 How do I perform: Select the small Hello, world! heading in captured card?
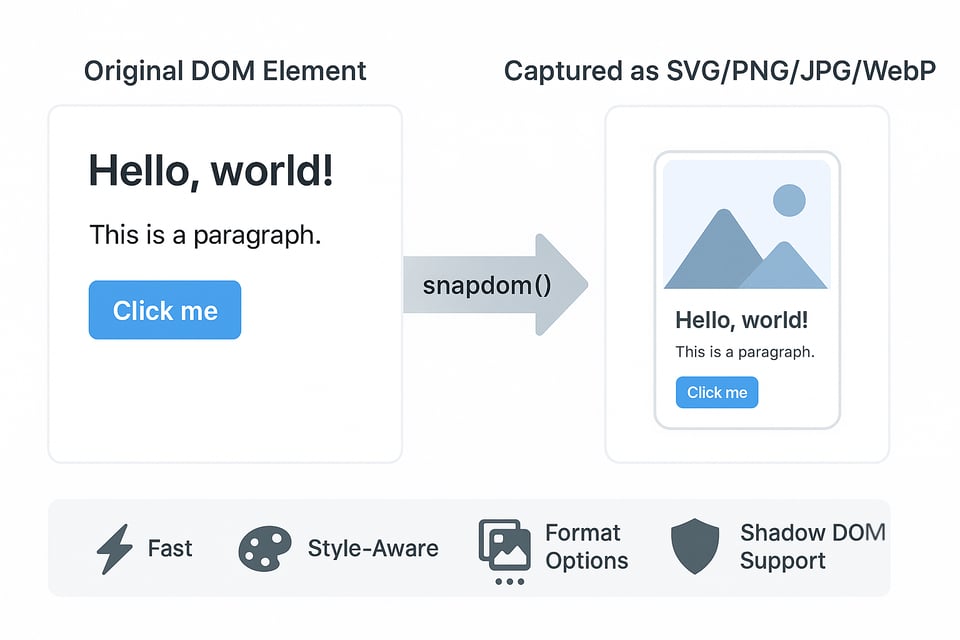pos(741,320)
